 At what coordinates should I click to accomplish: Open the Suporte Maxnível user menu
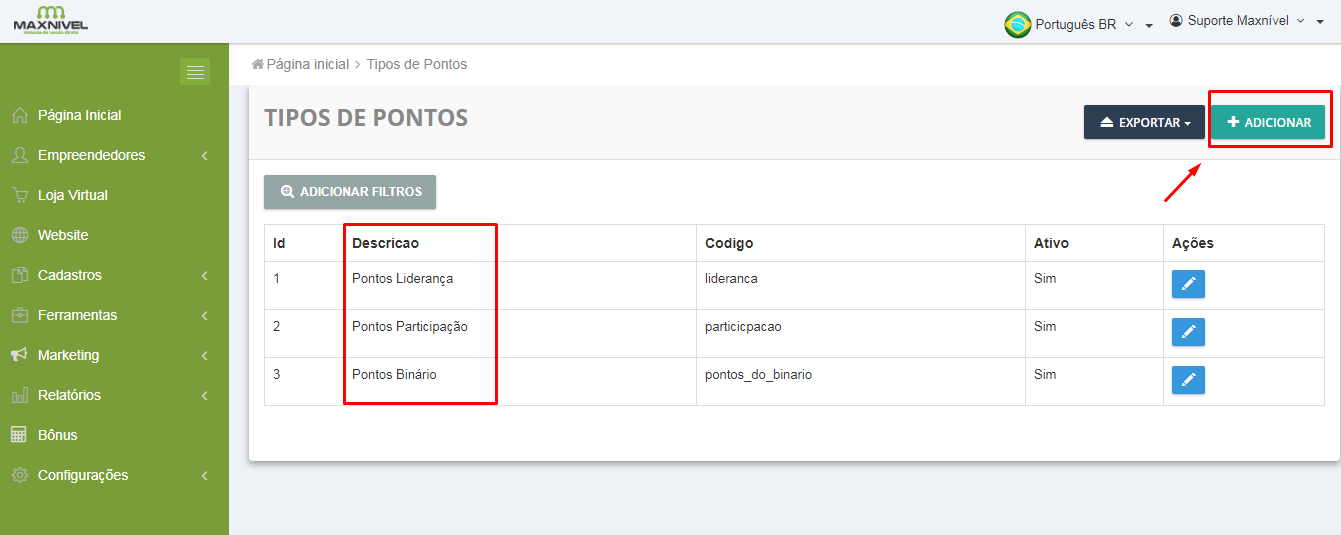[1246, 21]
